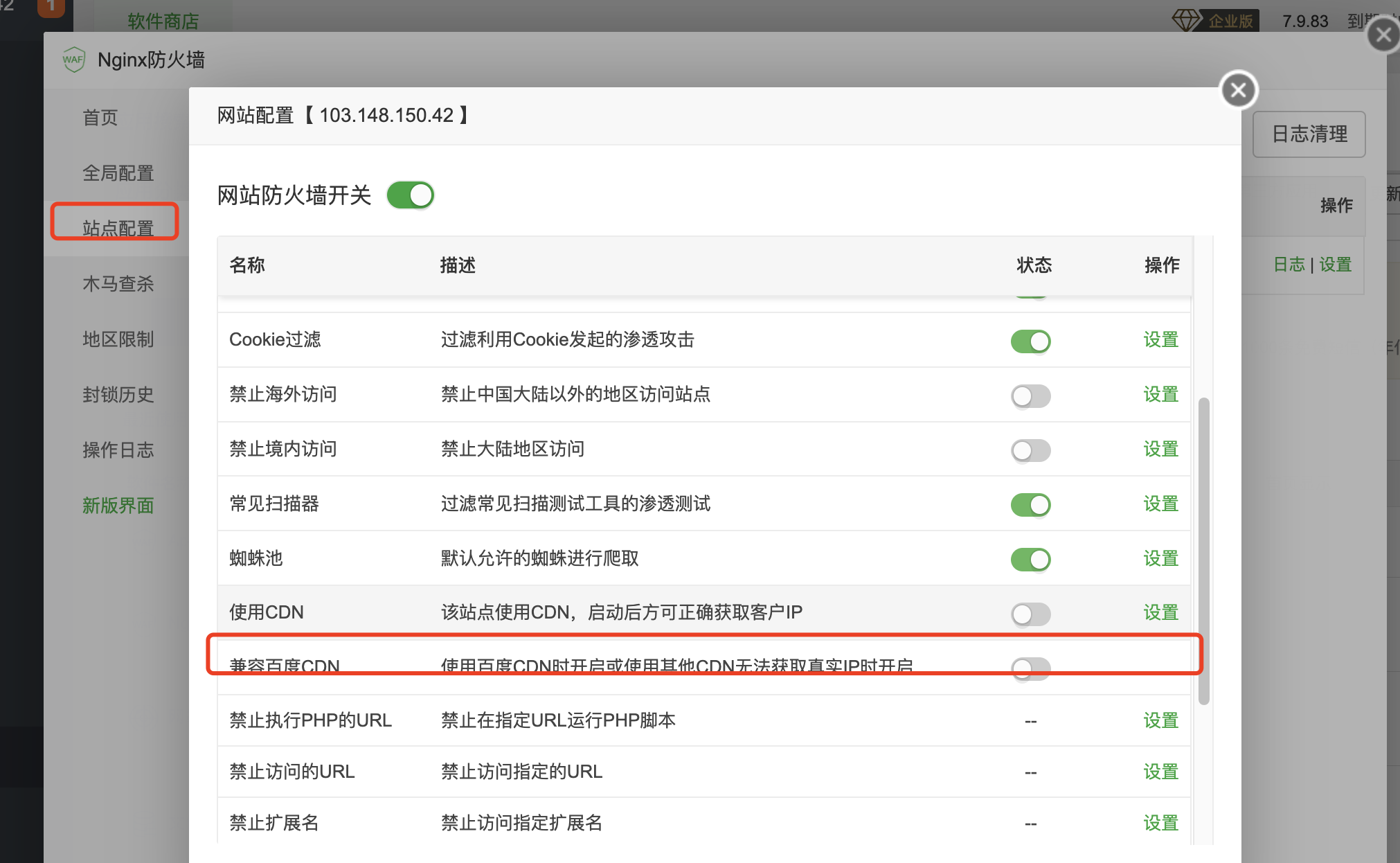
Task: Go to 首页 in firewall sidebar
Action: click(100, 118)
